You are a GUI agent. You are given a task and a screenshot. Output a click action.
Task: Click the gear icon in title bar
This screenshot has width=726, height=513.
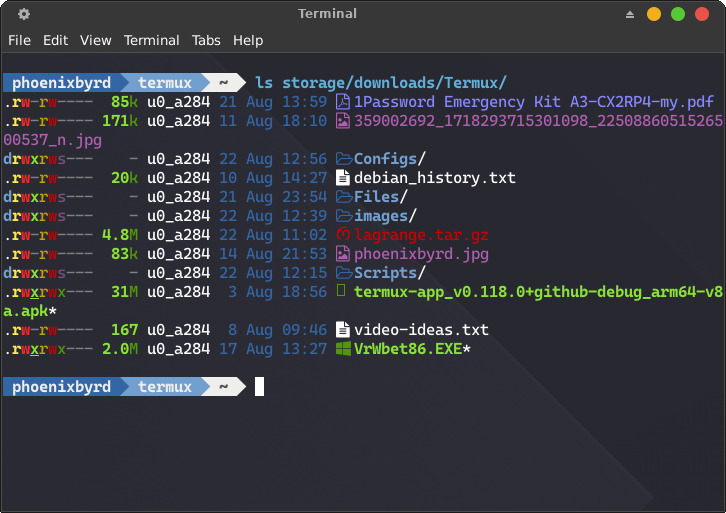[x=24, y=14]
